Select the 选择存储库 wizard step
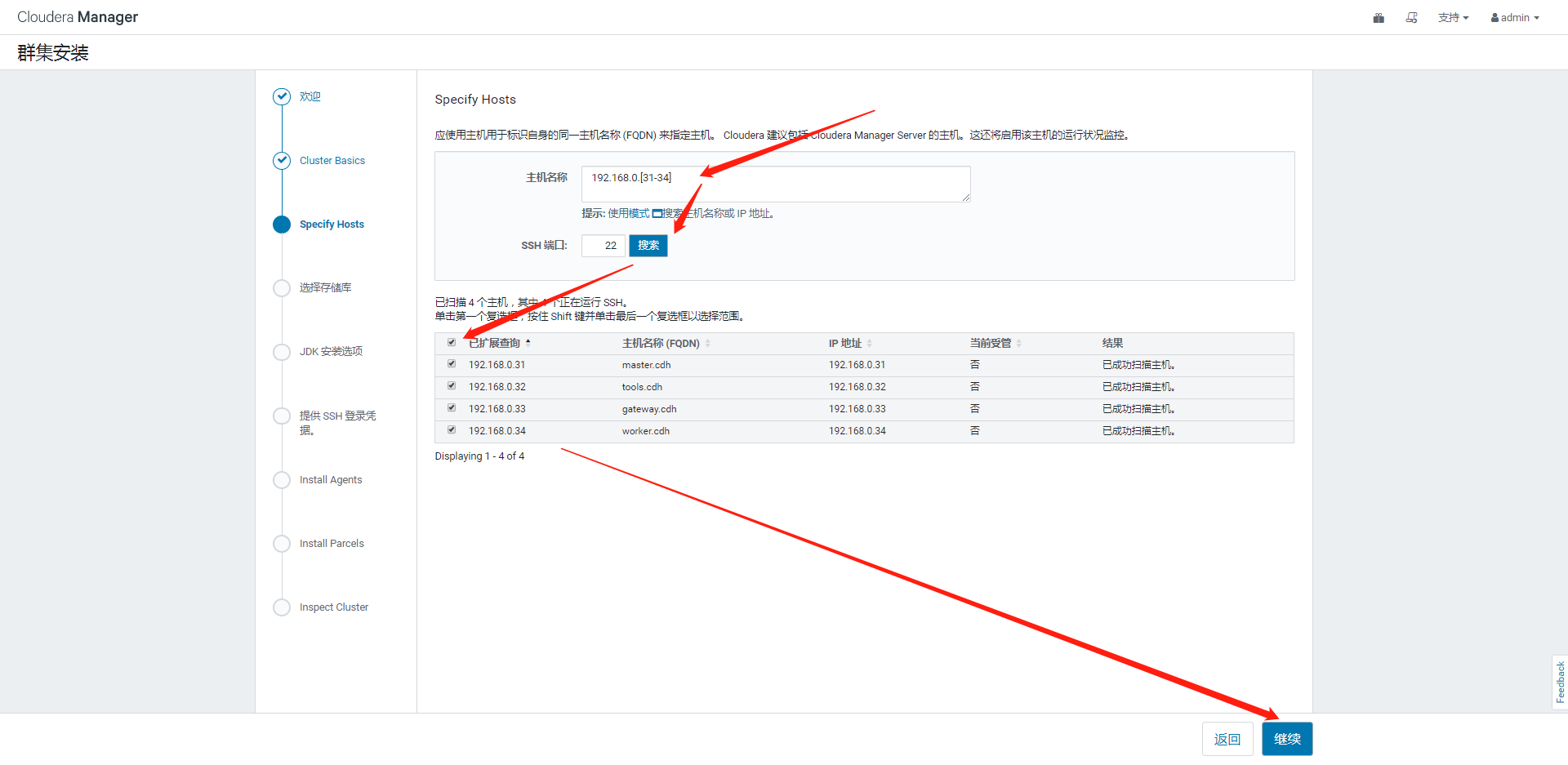 point(326,288)
